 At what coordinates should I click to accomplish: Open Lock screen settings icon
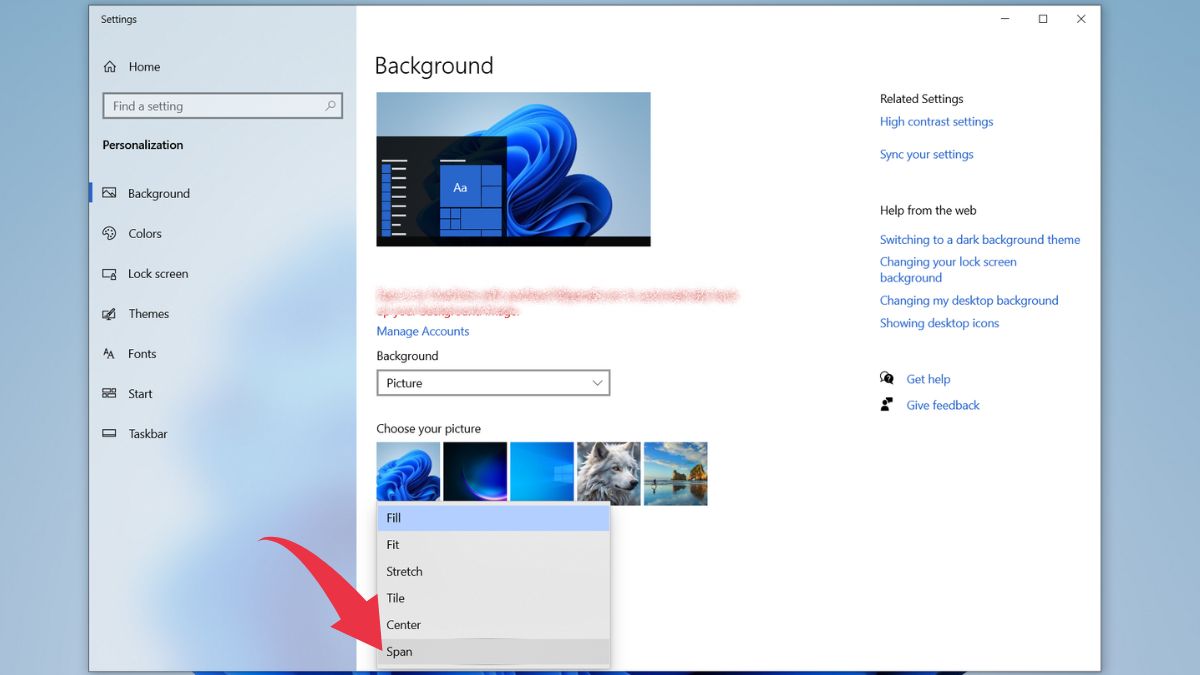[110, 274]
